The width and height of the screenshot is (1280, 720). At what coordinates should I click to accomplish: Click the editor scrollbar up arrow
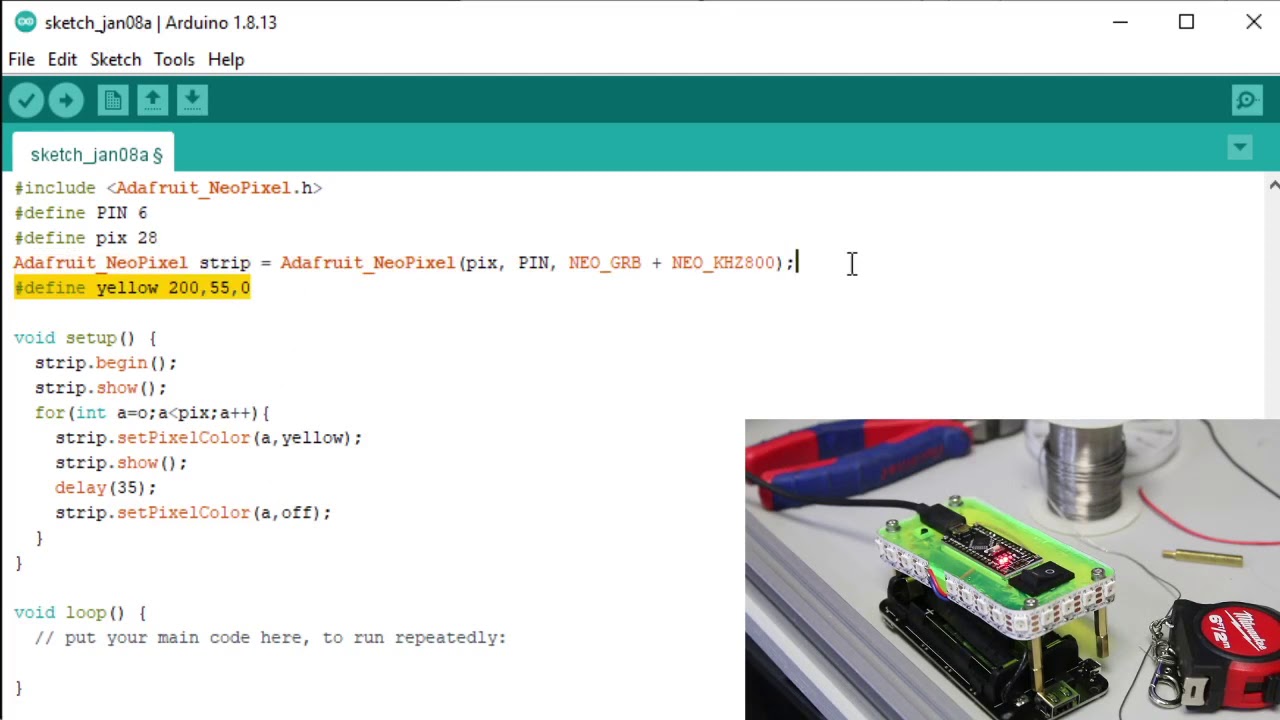[1273, 185]
